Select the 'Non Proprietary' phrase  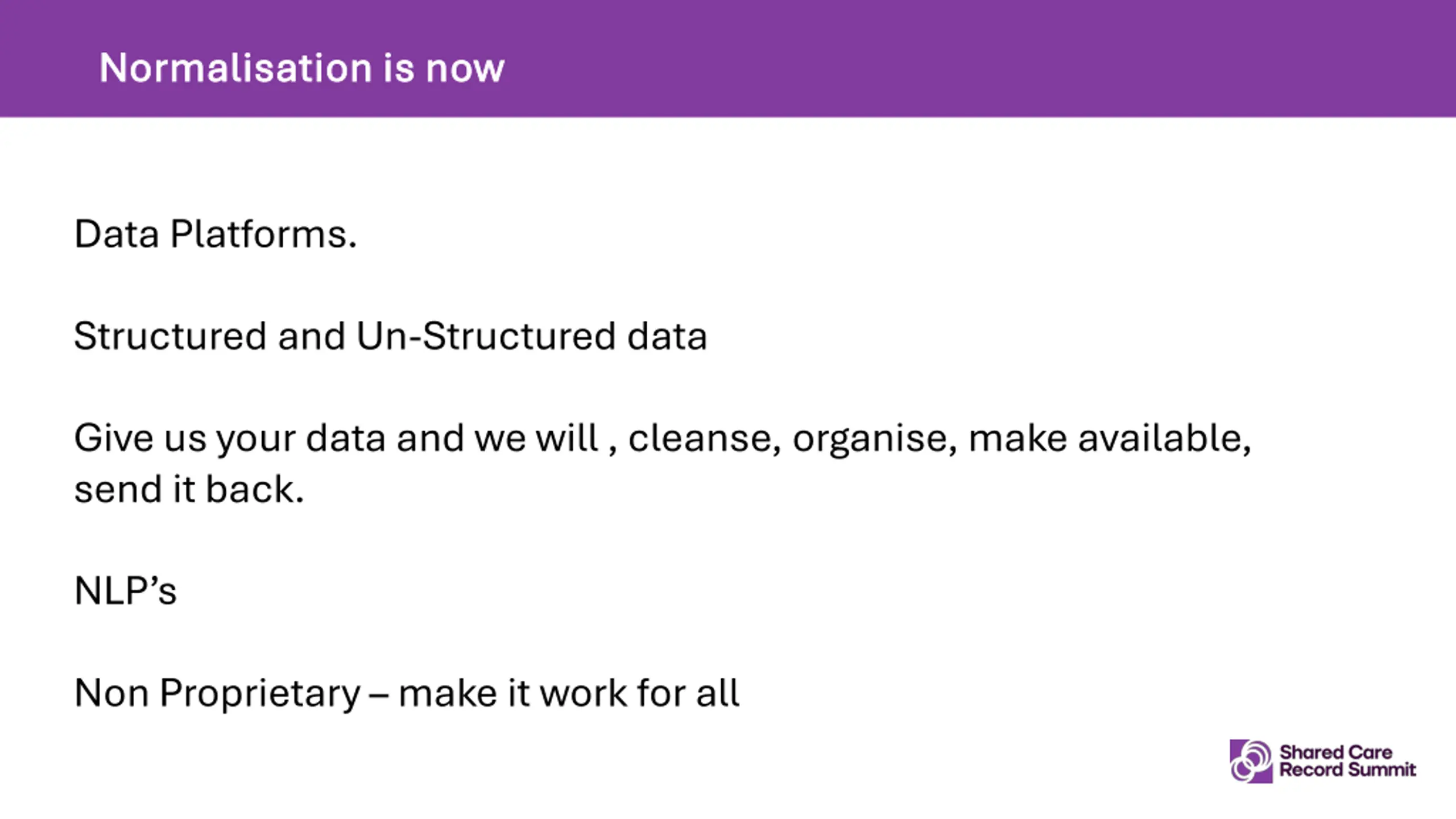pos(217,693)
